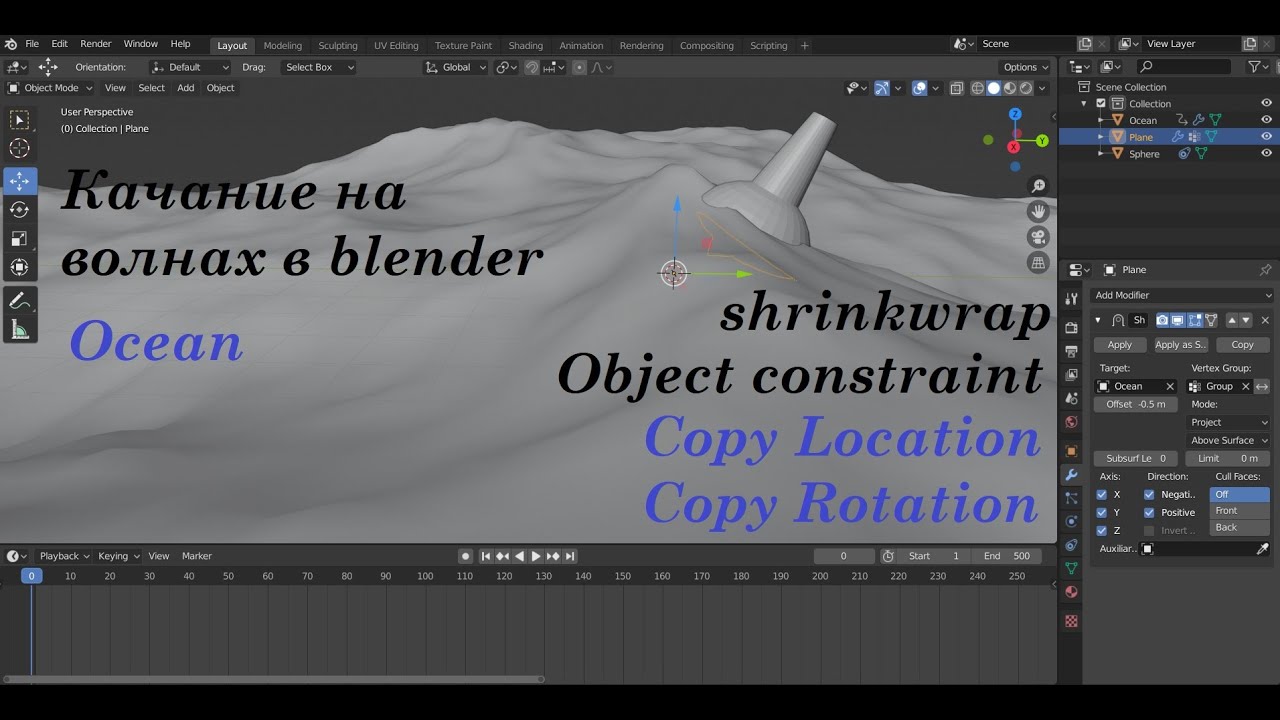Select the Transform tool

point(19,267)
